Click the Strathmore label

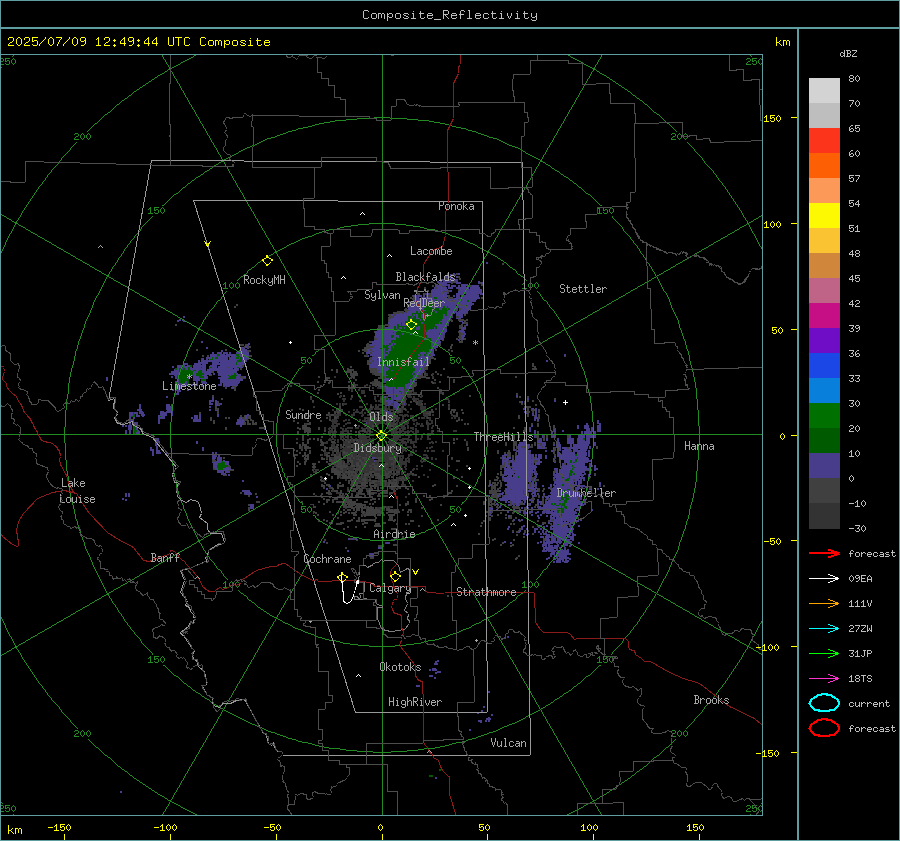[486, 592]
